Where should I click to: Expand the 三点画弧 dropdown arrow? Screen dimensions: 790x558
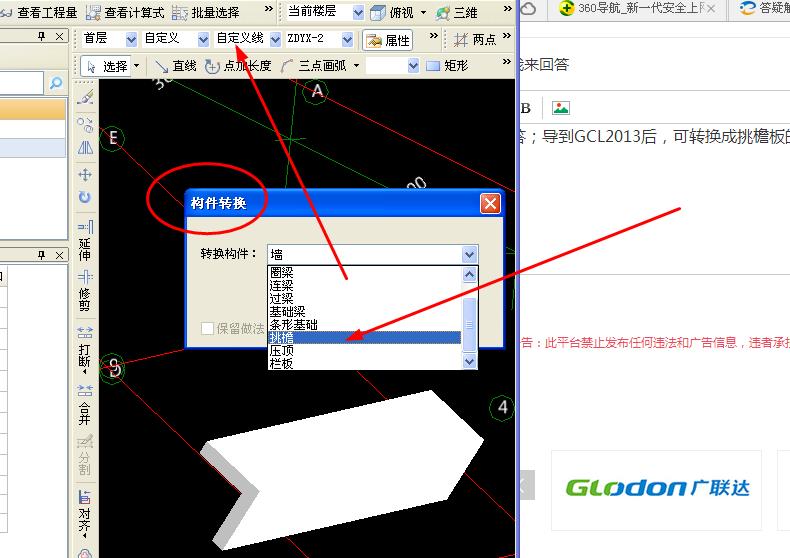click(x=357, y=65)
